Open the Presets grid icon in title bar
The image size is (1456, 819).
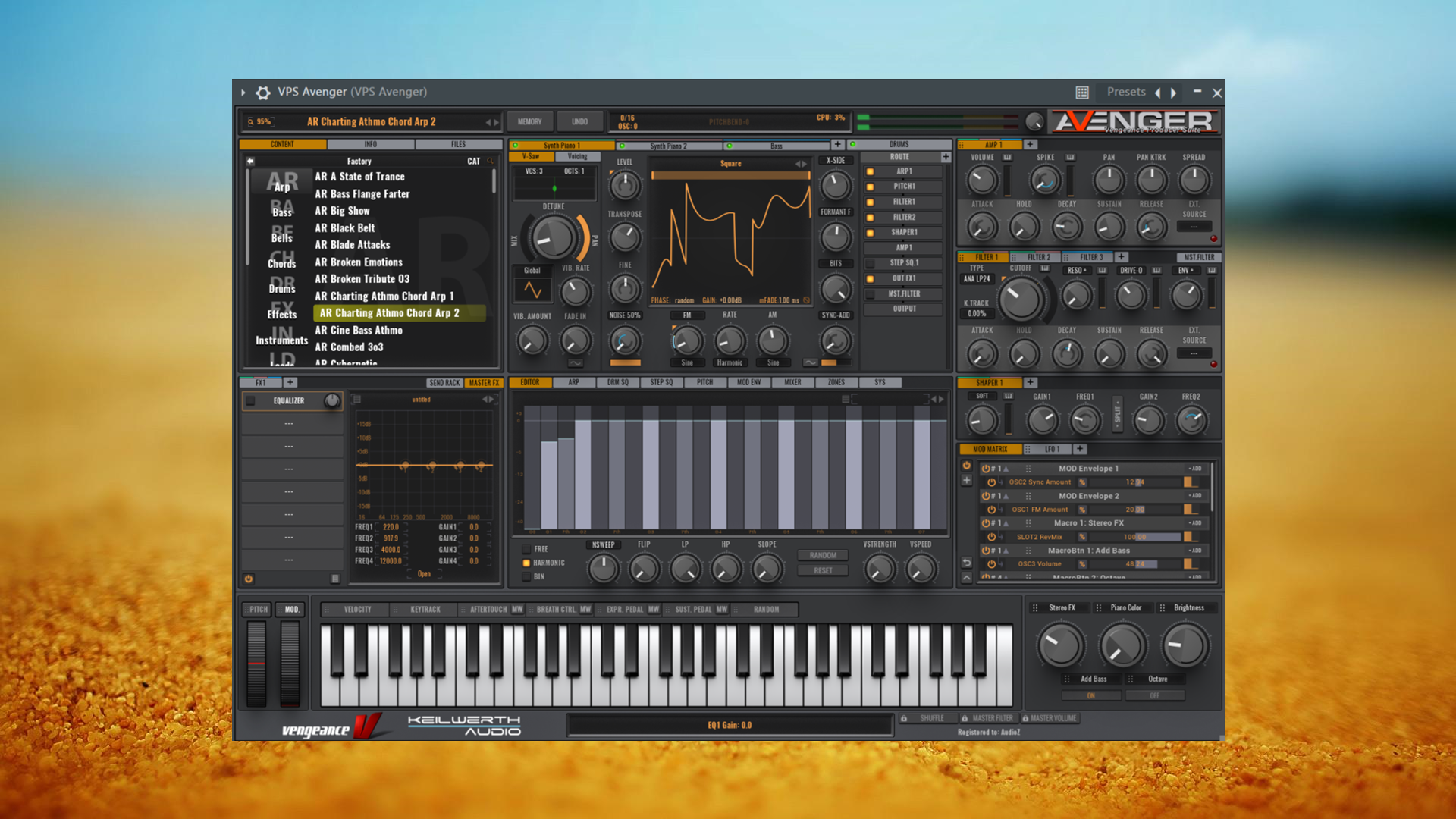1082,93
